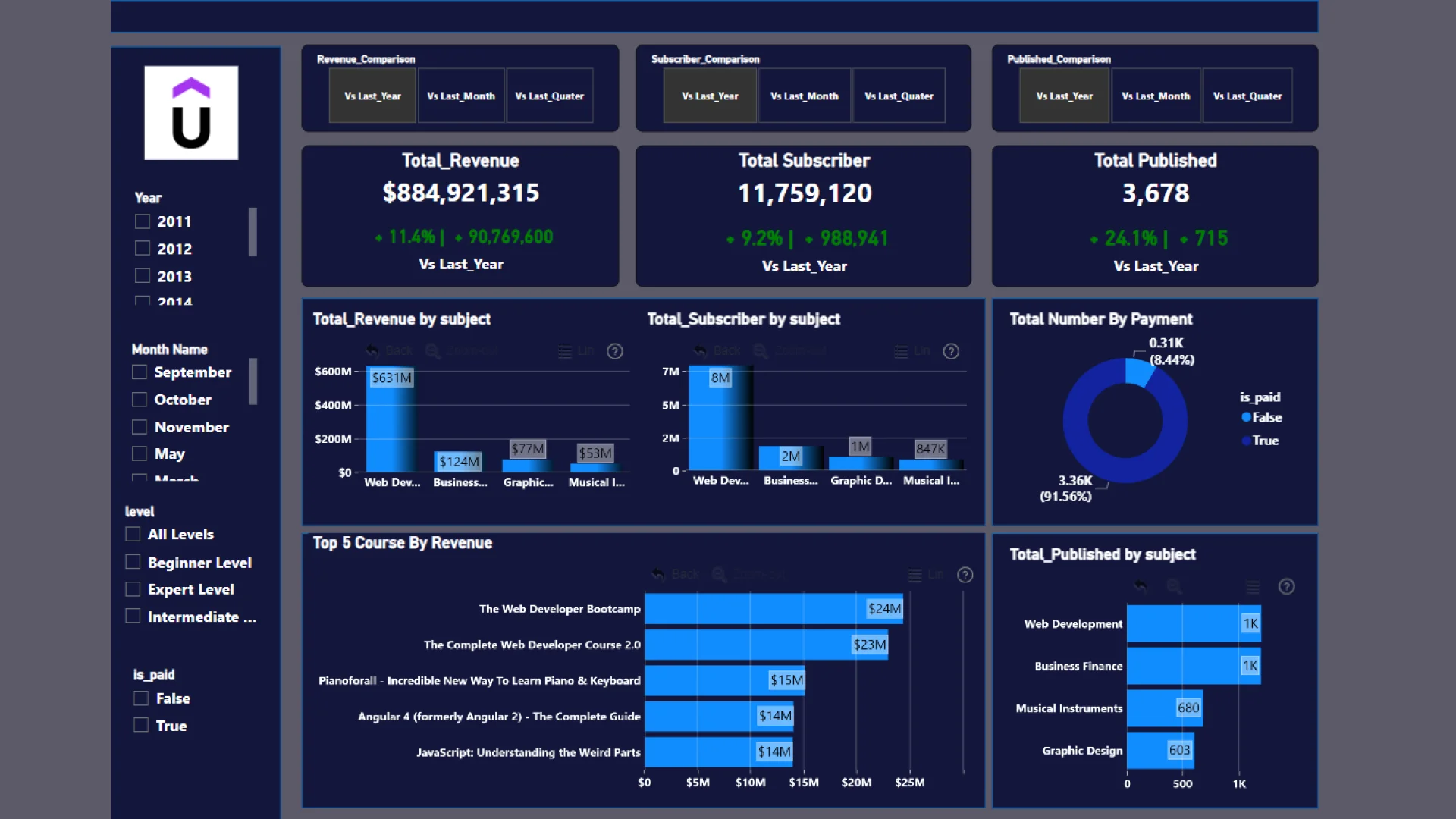Tick the September month checkbox
The image size is (1456, 819).
(x=139, y=372)
